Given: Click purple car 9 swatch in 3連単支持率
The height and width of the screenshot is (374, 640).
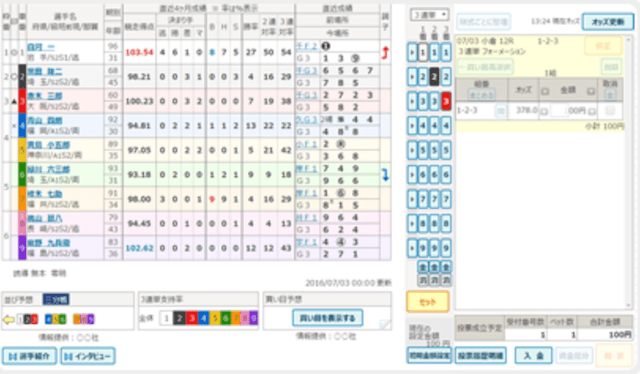Looking at the screenshot, I should pos(254,318).
